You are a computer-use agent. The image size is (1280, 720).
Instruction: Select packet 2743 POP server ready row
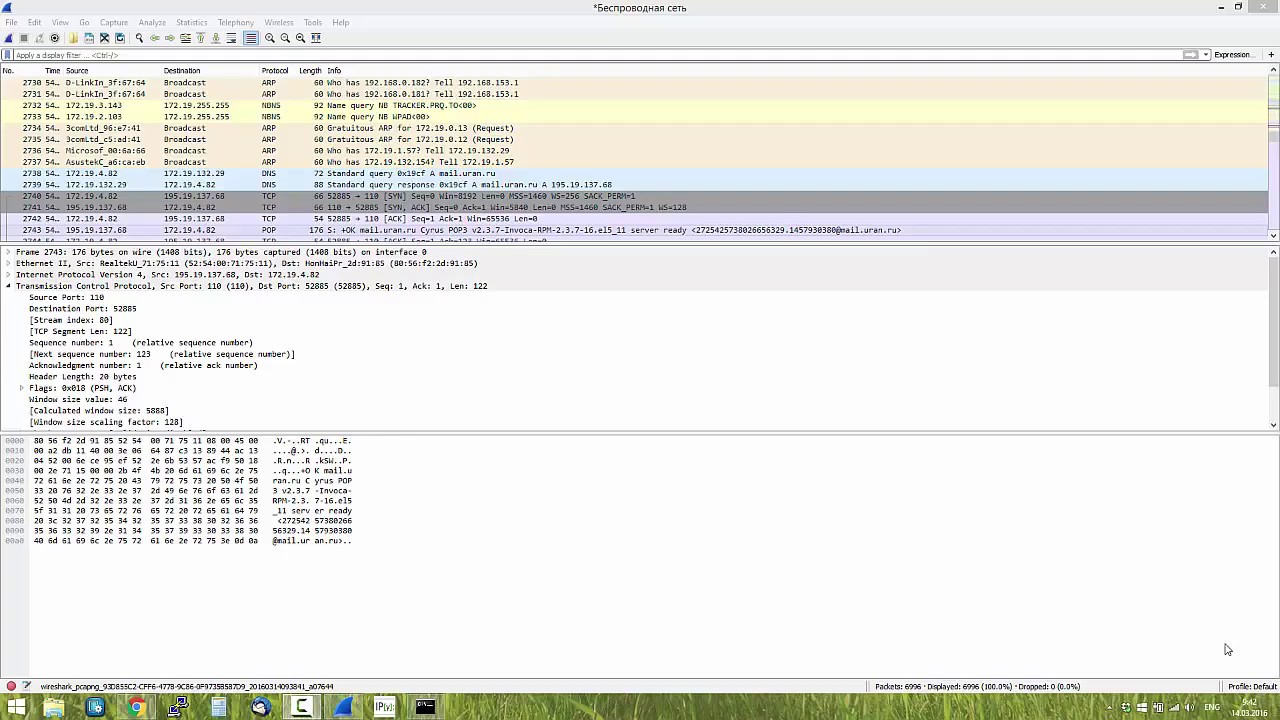pyautogui.click(x=634, y=230)
